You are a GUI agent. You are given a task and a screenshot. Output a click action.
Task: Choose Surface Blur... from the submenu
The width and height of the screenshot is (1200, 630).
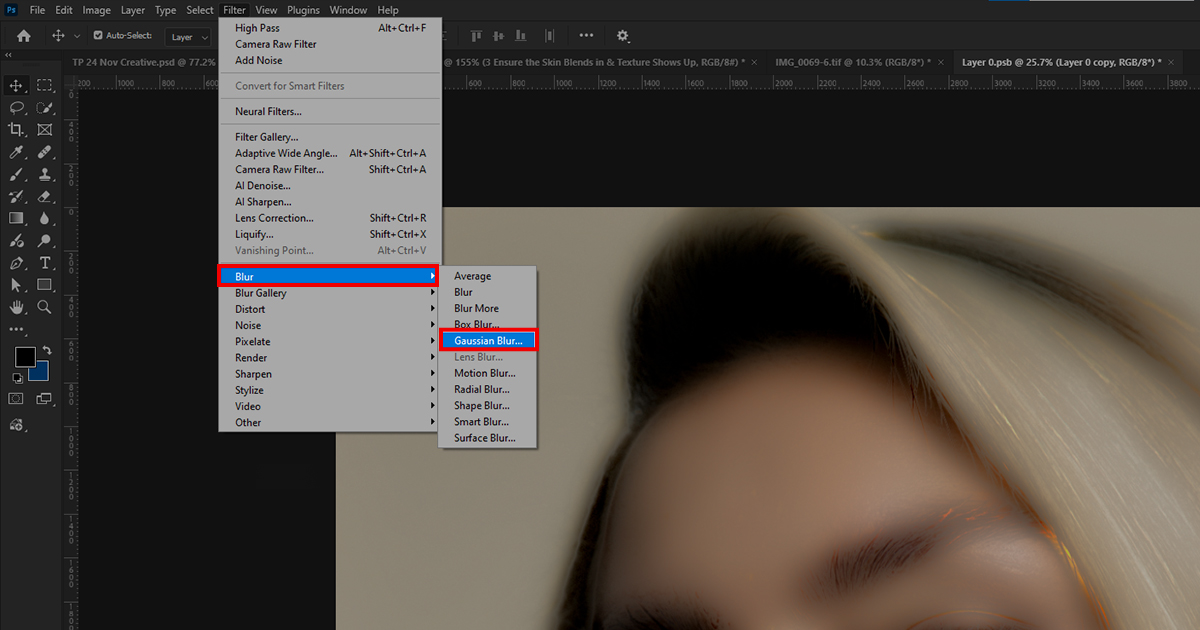tap(489, 438)
